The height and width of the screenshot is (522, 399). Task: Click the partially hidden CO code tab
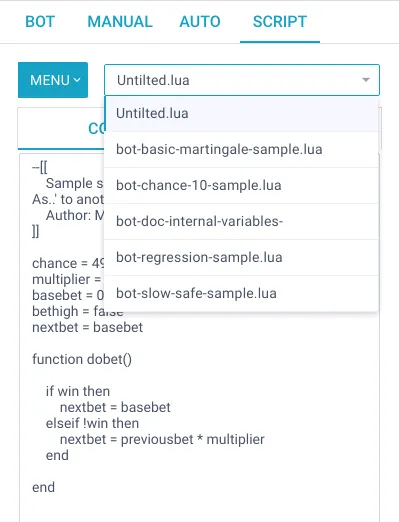(61, 128)
